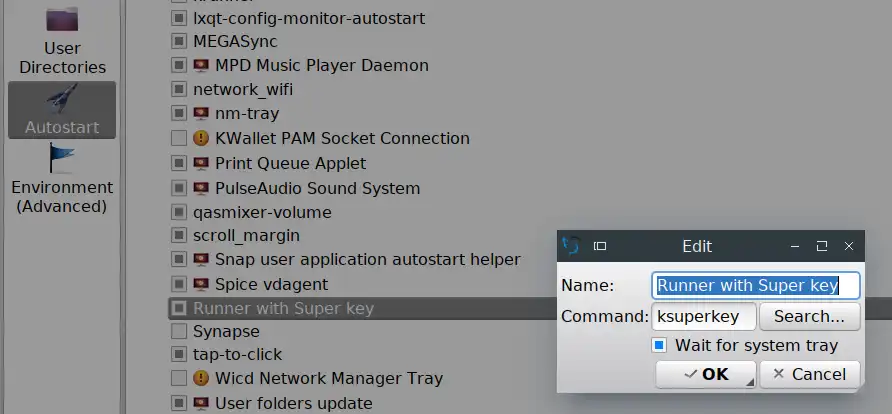Click the Print Queue Applet icon

tap(201, 163)
